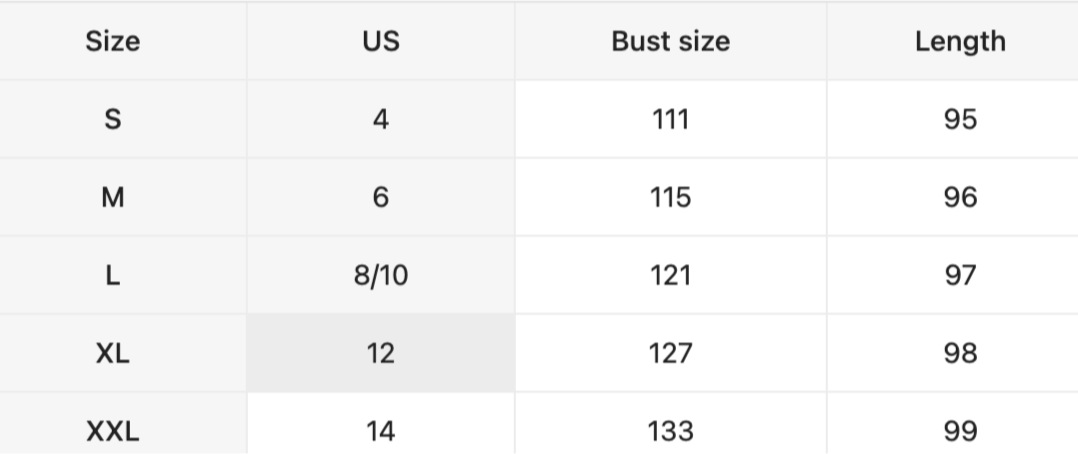Select the S size row label

pyautogui.click(x=113, y=120)
